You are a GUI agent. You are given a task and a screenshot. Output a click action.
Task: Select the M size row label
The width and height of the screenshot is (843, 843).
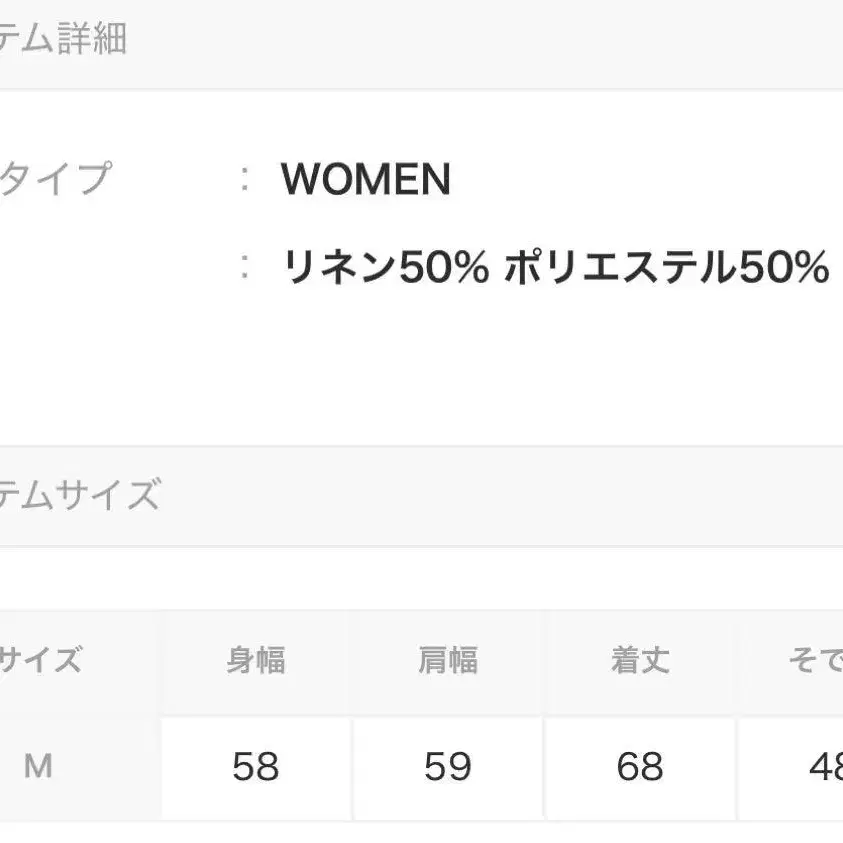point(38,767)
